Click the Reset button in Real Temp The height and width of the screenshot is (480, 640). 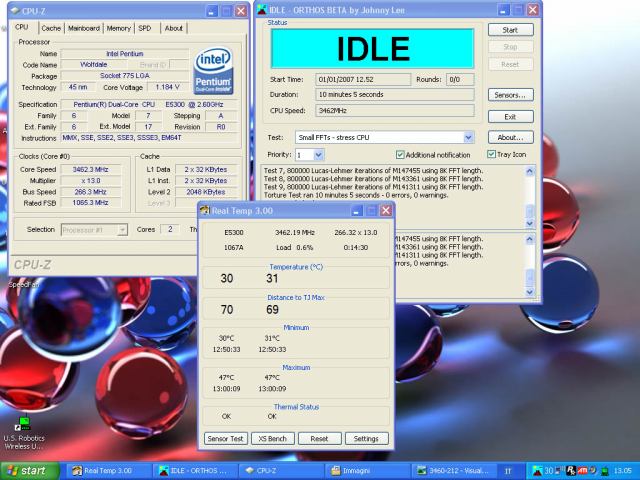[x=319, y=439]
